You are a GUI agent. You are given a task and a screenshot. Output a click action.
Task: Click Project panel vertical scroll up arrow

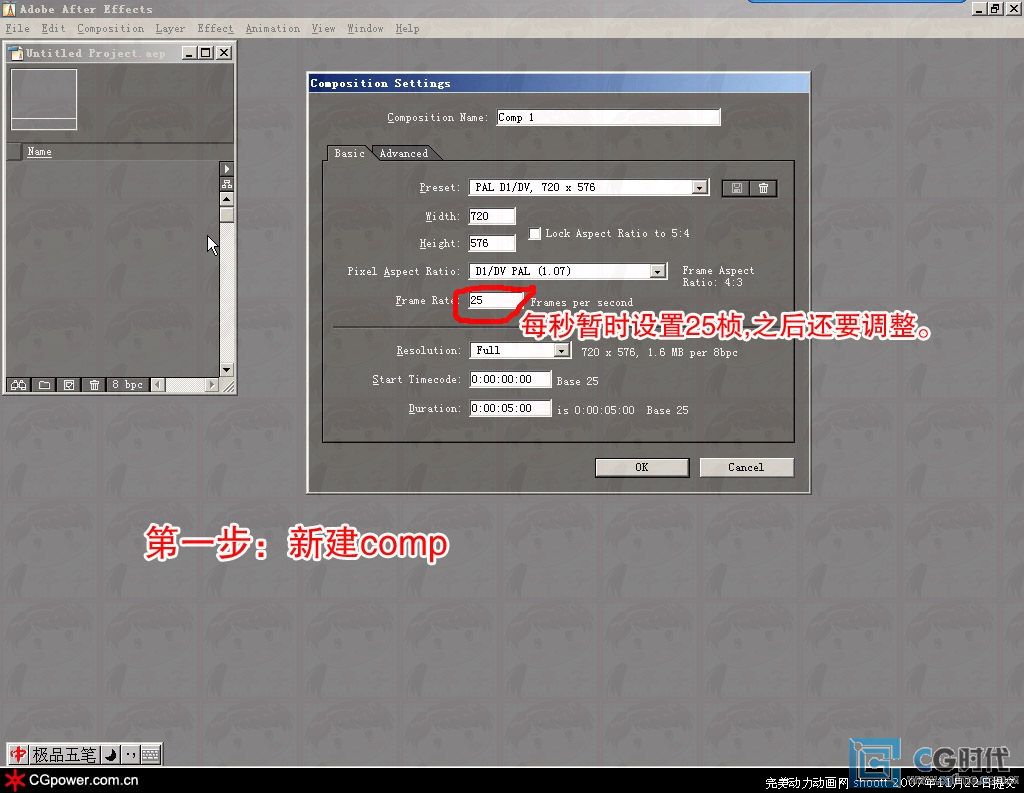click(227, 199)
